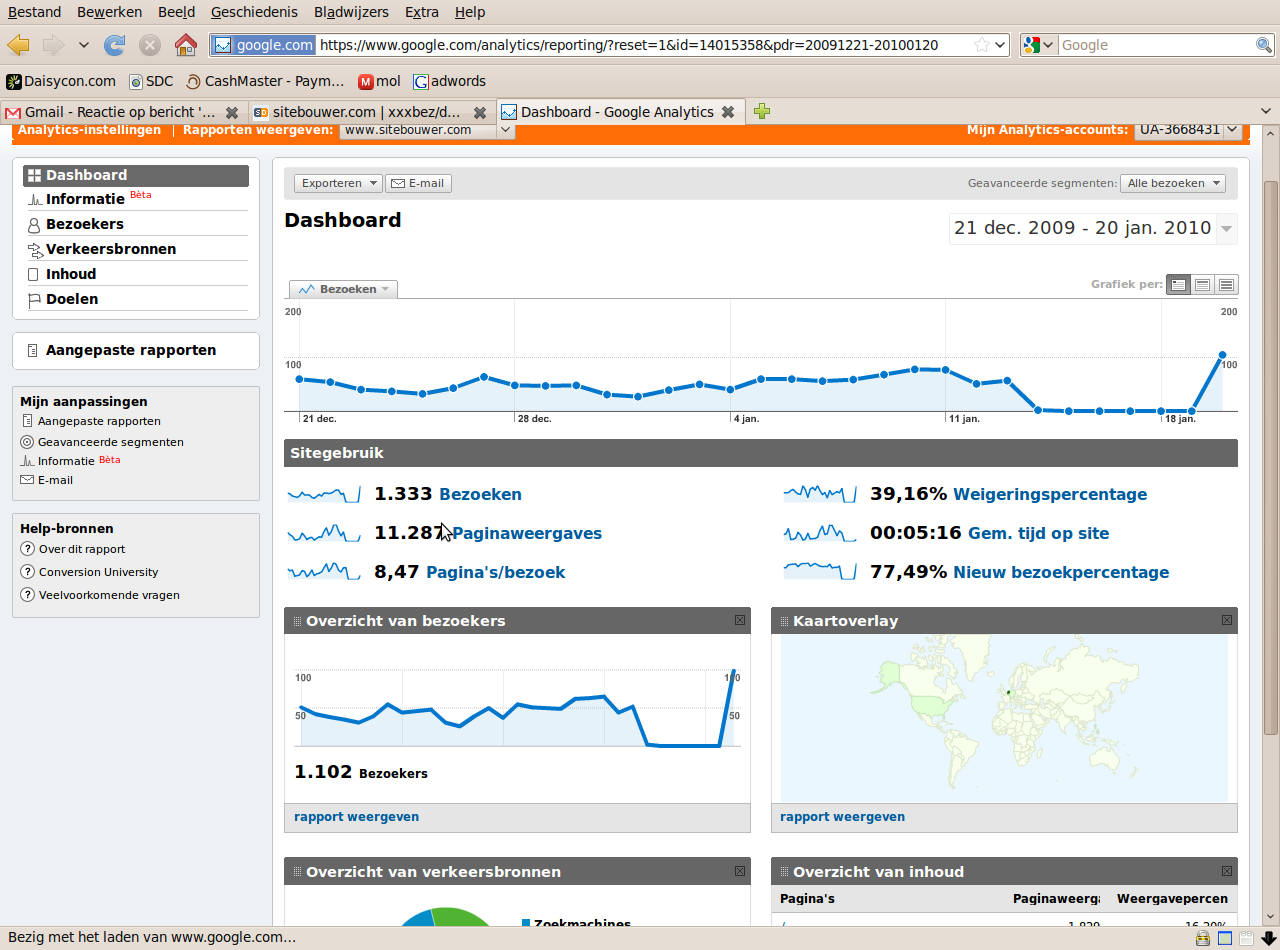Select Bezoekers in the sidebar
The width and height of the screenshot is (1280, 950).
tap(85, 224)
